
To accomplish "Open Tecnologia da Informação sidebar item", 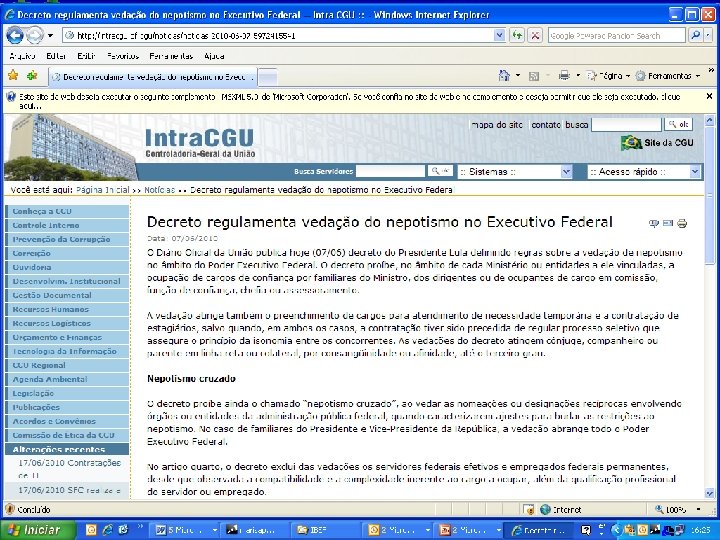I will [x=67, y=351].
